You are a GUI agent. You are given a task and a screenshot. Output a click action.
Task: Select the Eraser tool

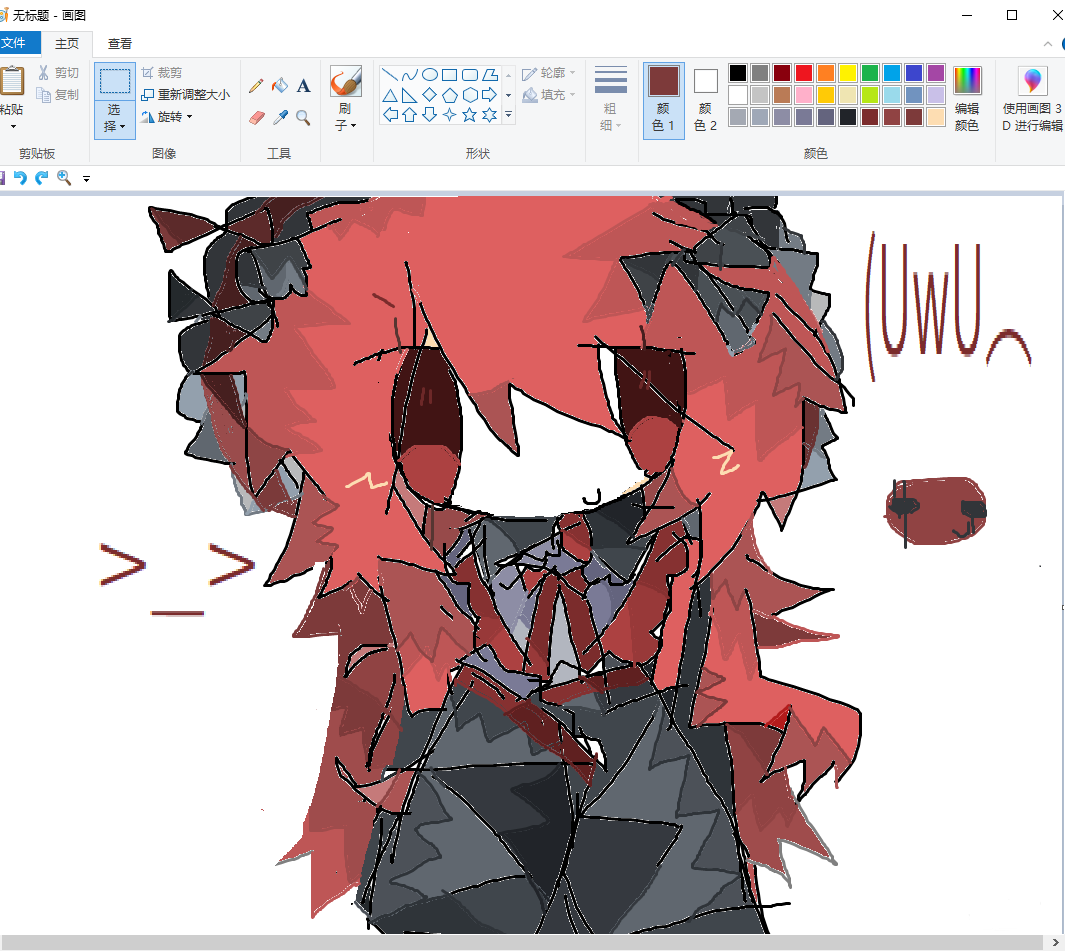[256, 118]
